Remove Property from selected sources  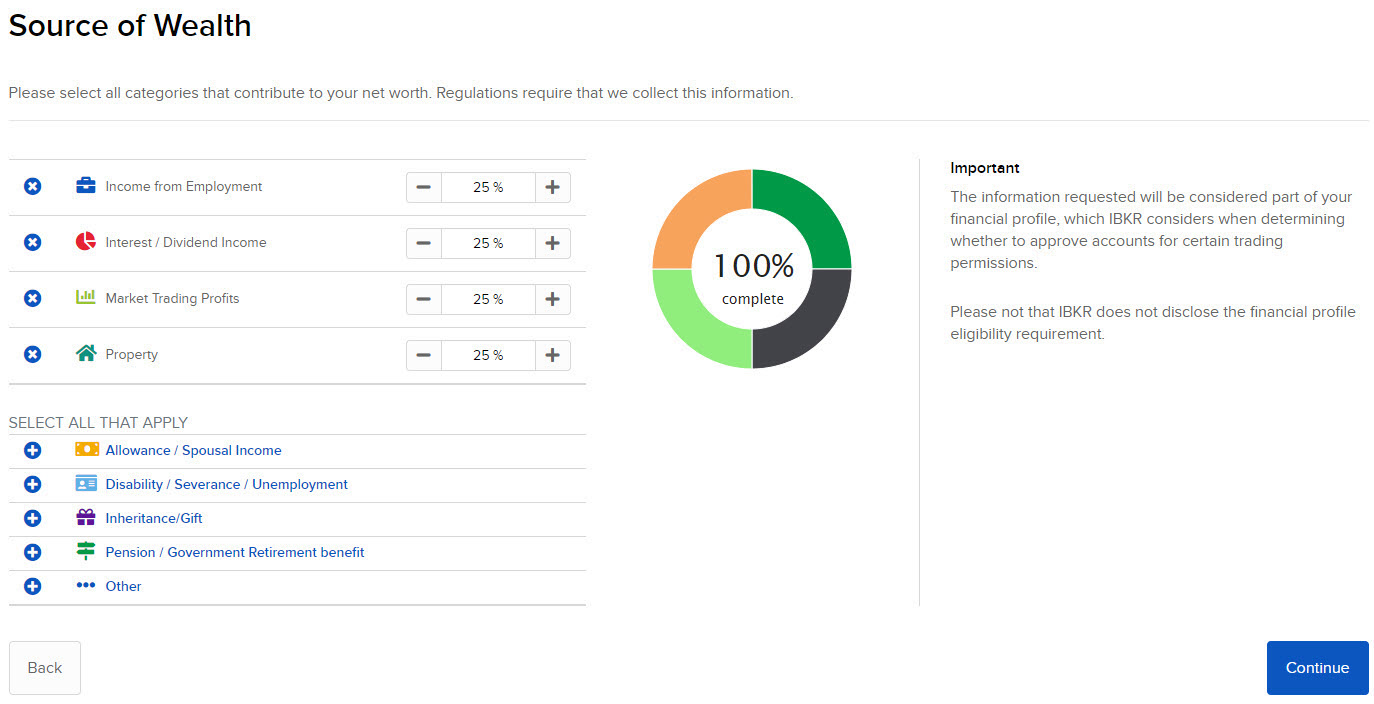coord(32,354)
